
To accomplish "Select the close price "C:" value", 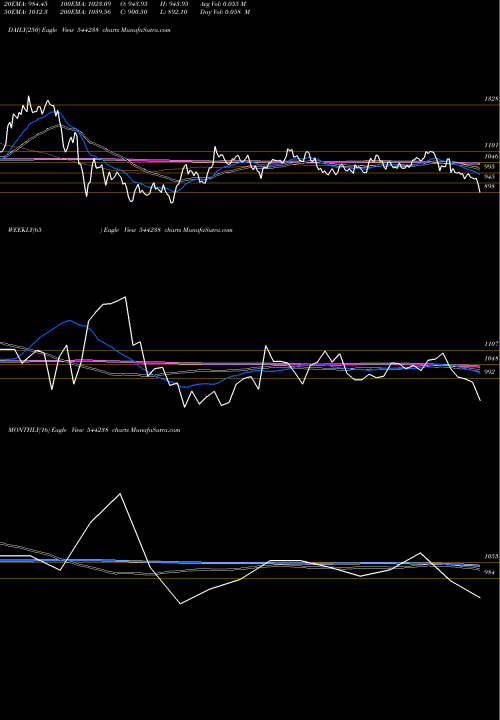I will pyautogui.click(x=134, y=12).
